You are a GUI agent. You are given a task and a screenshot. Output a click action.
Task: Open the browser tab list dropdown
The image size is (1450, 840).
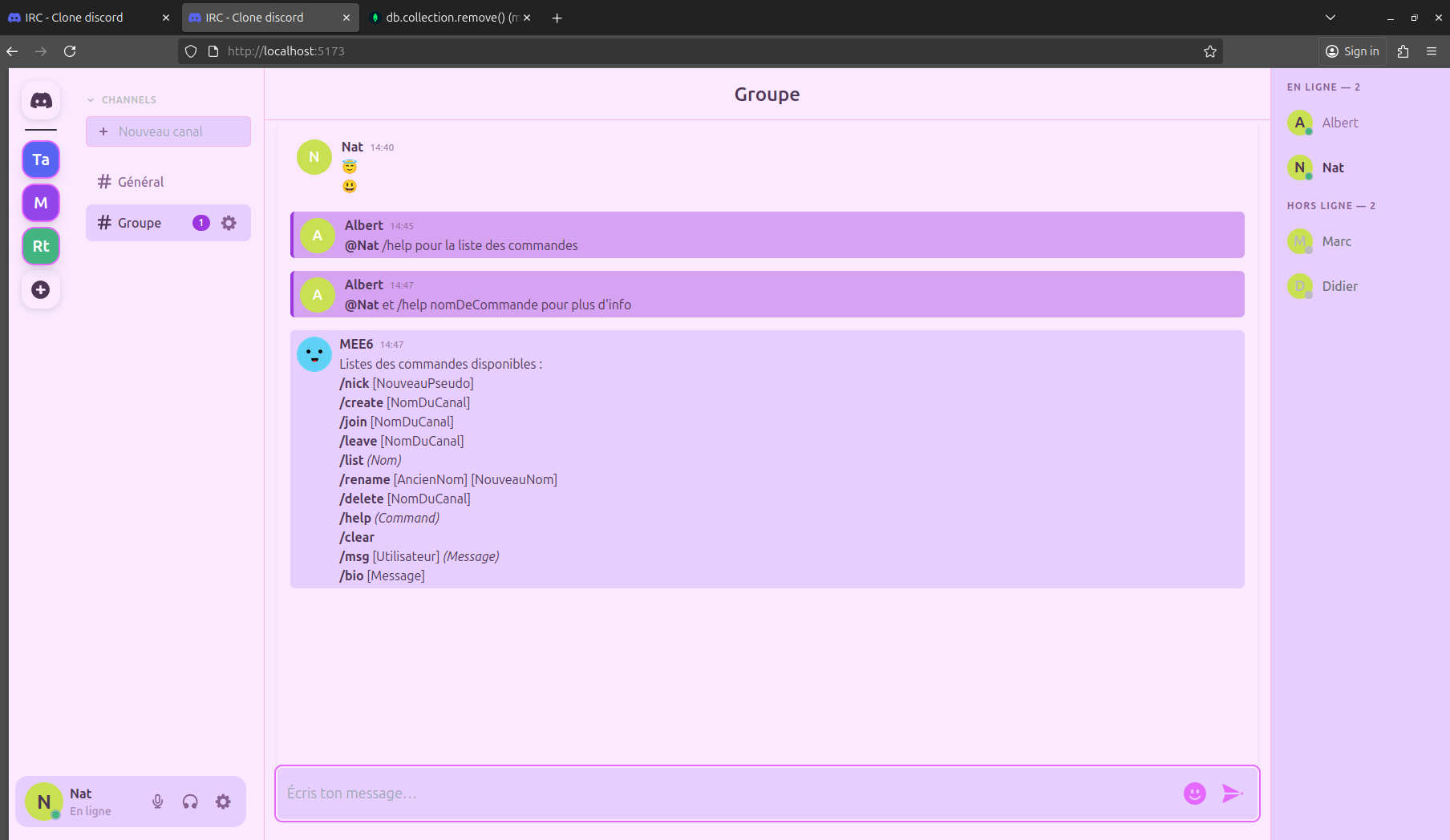1330,17
